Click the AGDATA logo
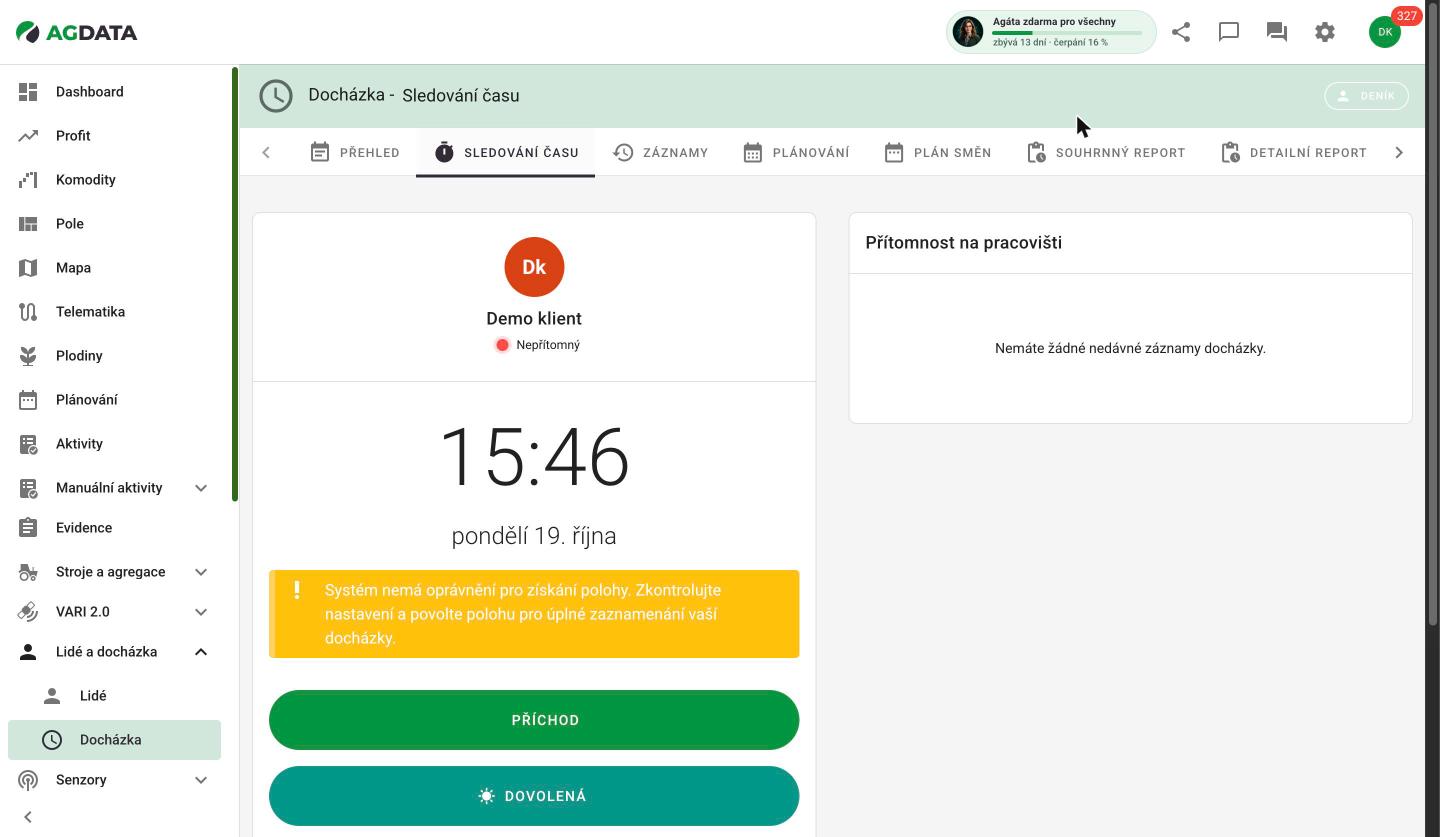Viewport: 1440px width, 837px height. (77, 32)
